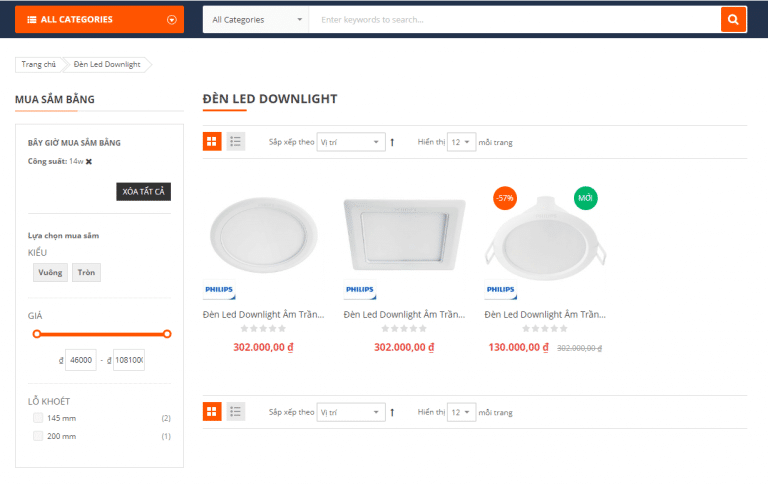This screenshot has height=484, width=768.
Task: Click the orange search magnifier button
Action: (x=734, y=19)
